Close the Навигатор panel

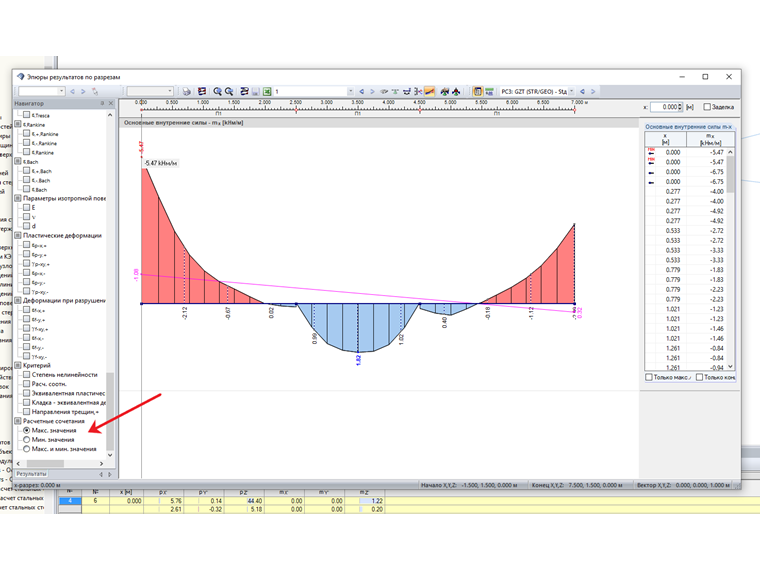(x=111, y=103)
